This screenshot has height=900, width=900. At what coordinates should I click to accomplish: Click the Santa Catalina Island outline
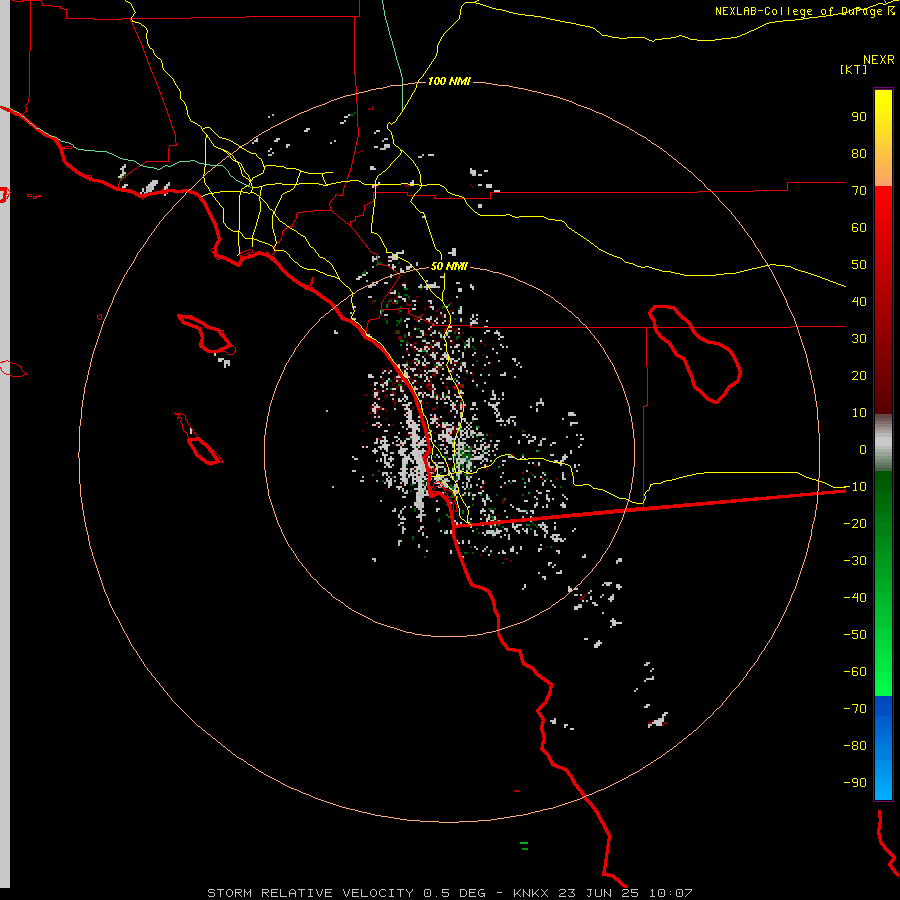(207, 333)
